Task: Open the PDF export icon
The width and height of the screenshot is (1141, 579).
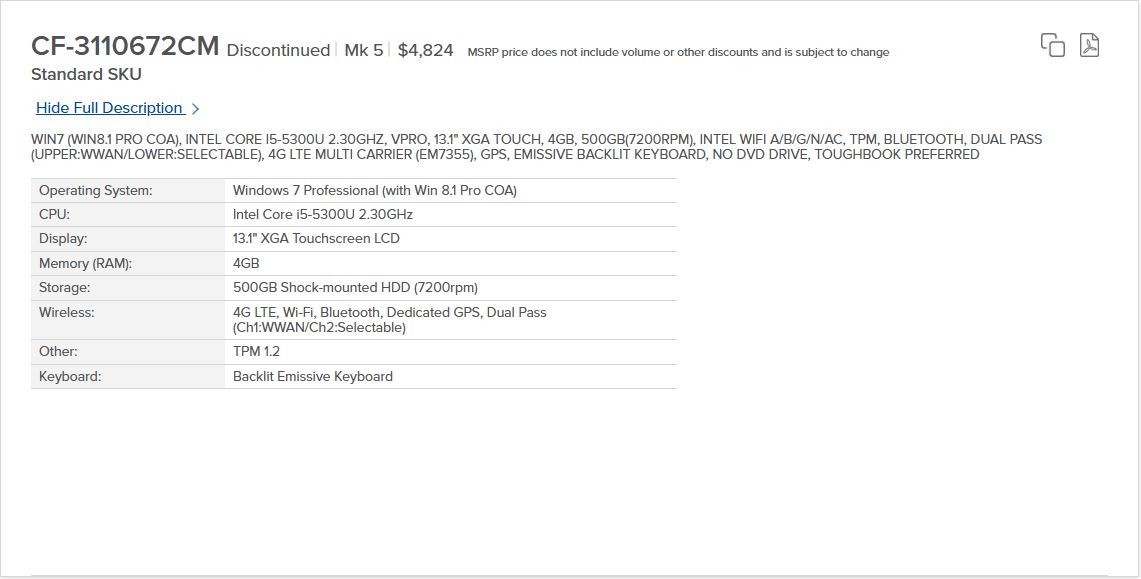Action: (1089, 45)
